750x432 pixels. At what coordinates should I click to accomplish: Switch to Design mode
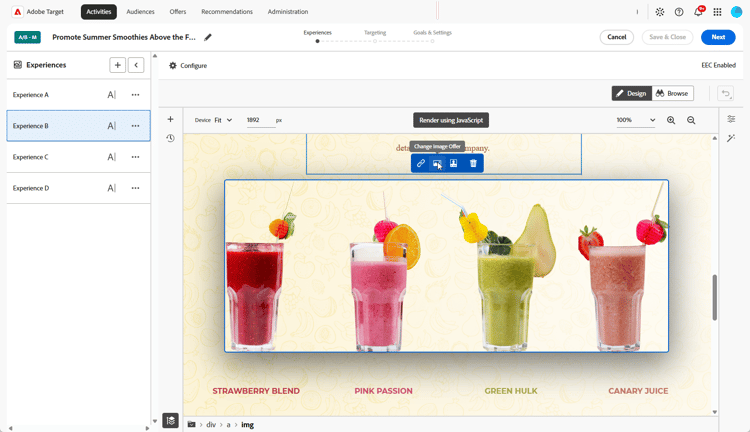[631, 93]
